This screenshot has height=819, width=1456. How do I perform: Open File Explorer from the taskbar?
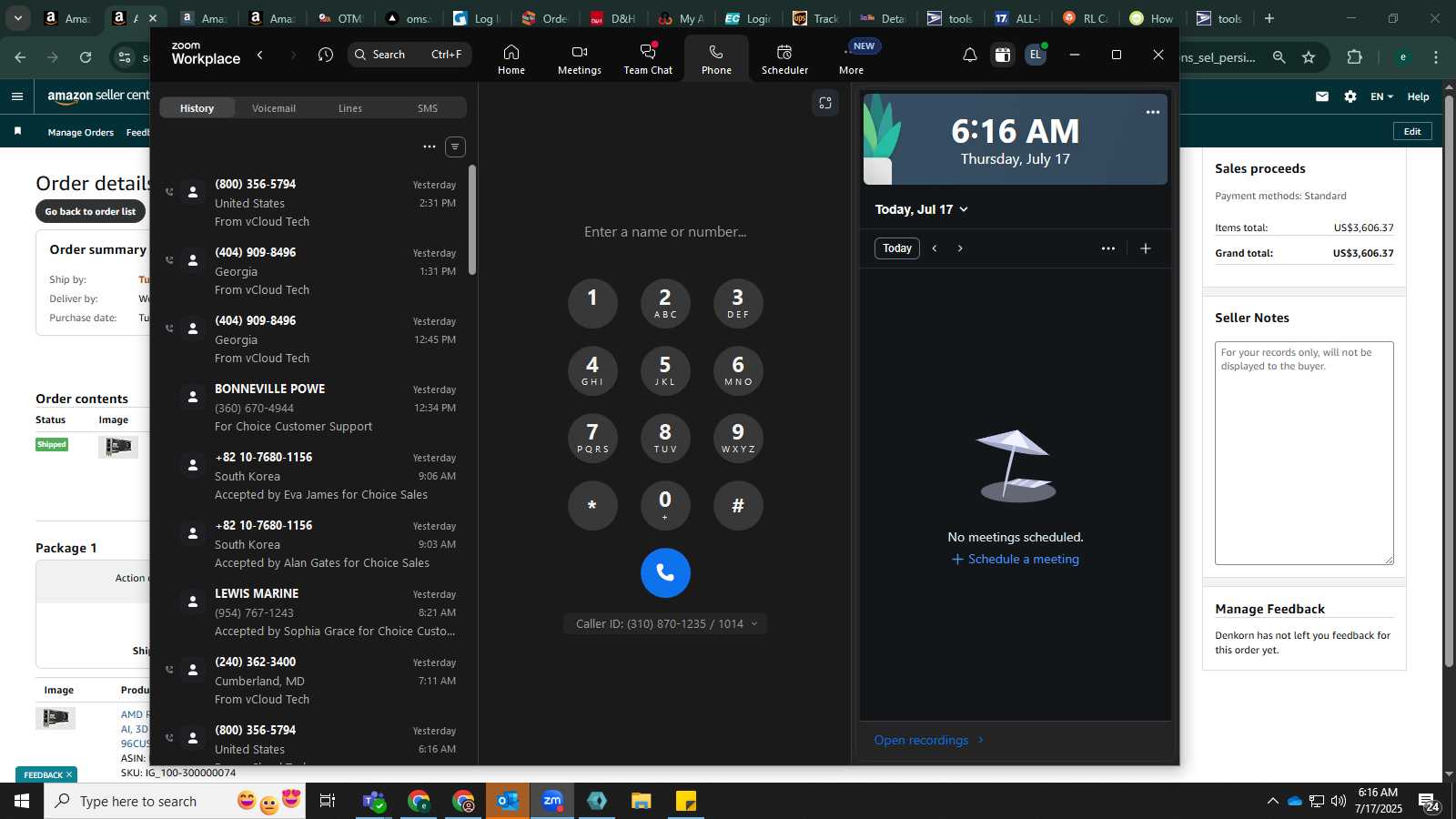coord(642,801)
